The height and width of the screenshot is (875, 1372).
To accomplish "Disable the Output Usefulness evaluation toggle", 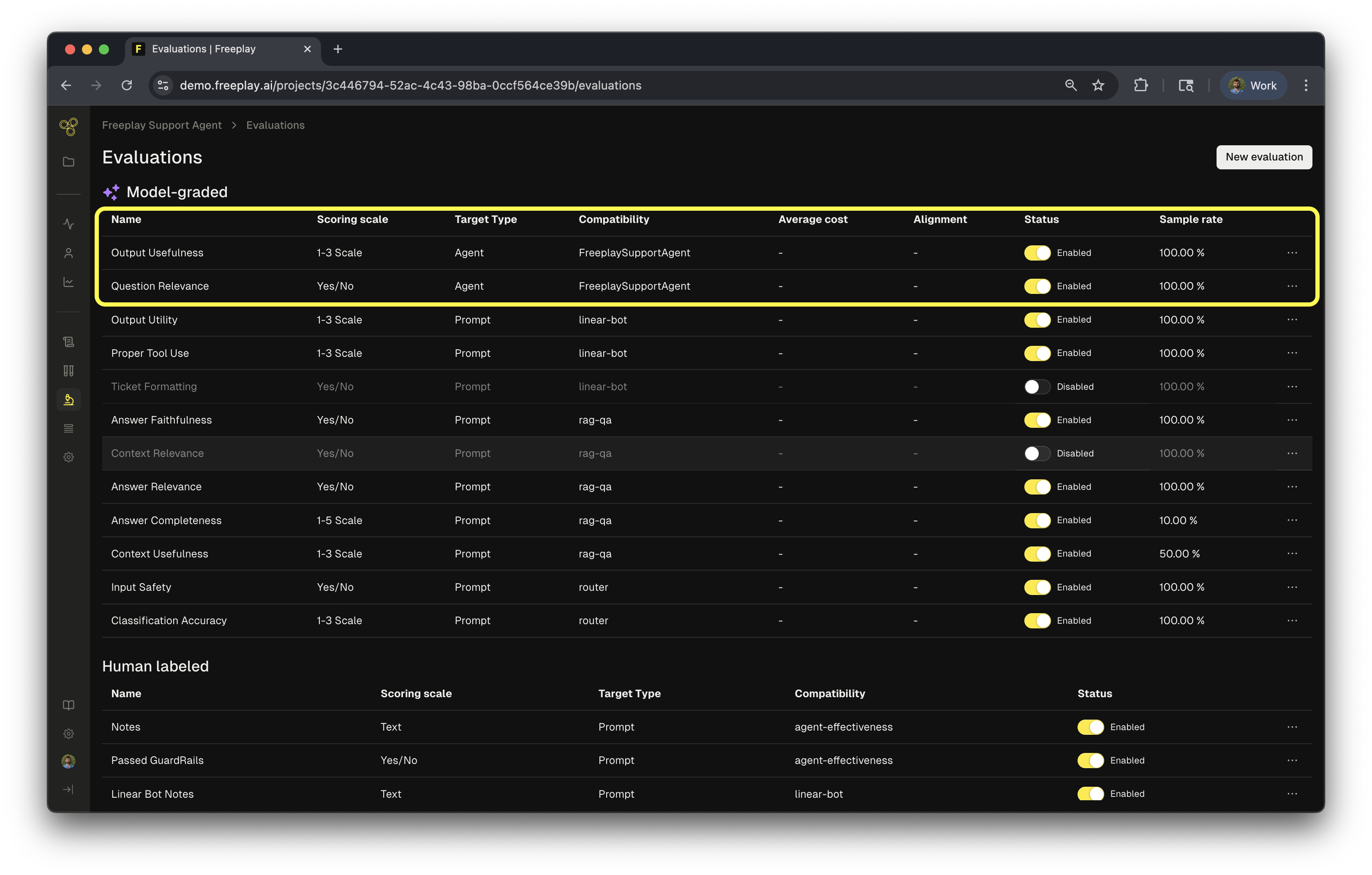I will (1037, 253).
